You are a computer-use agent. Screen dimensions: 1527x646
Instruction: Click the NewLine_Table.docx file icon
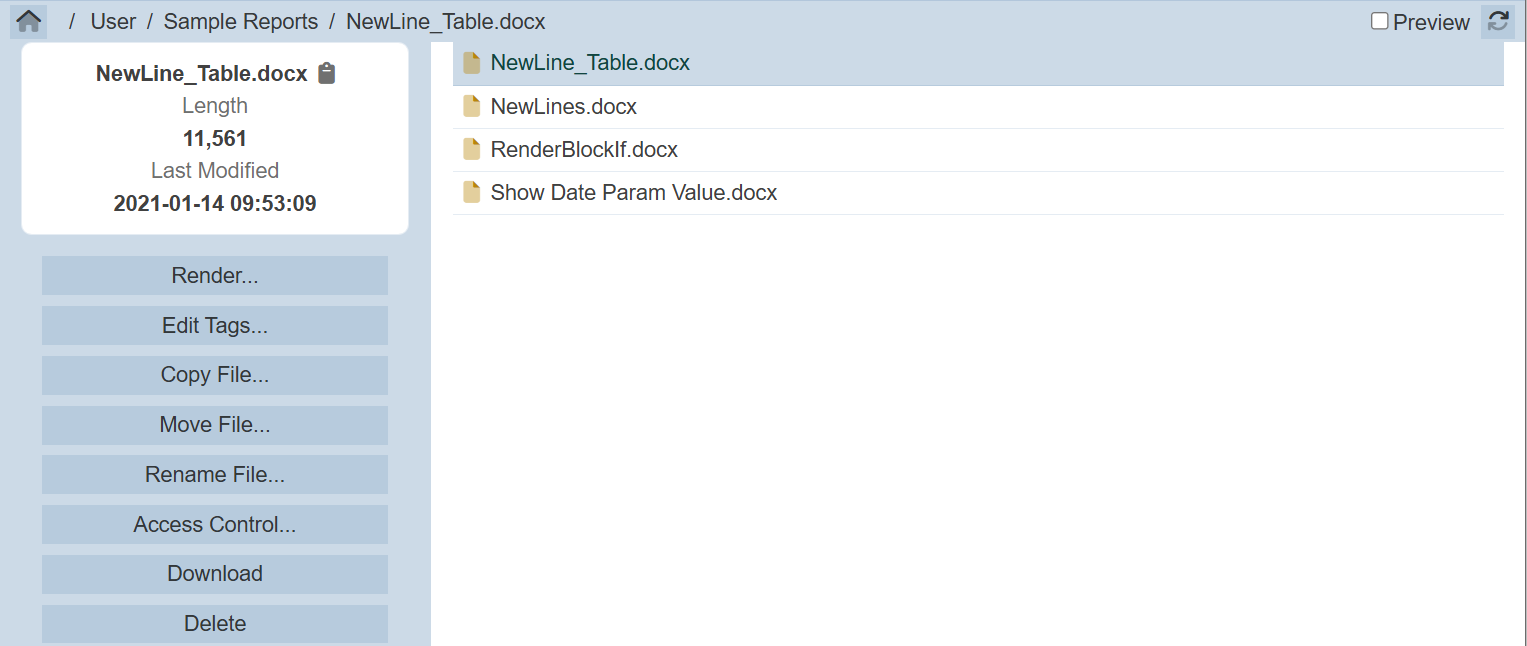[472, 63]
